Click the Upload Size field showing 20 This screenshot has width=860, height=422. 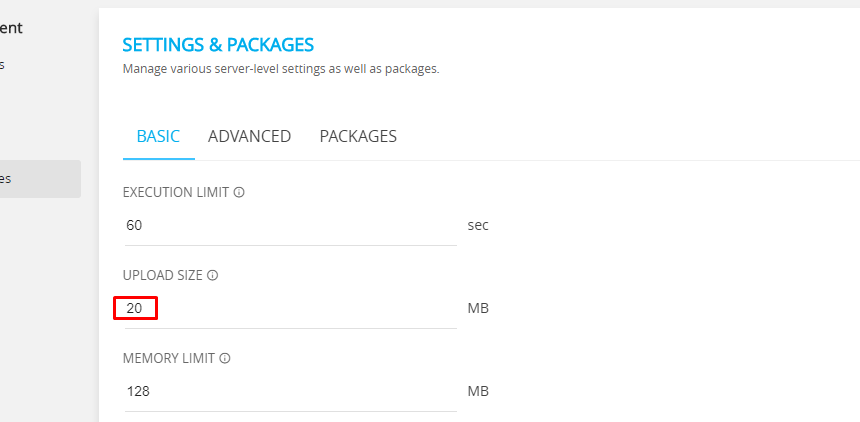(x=291, y=308)
